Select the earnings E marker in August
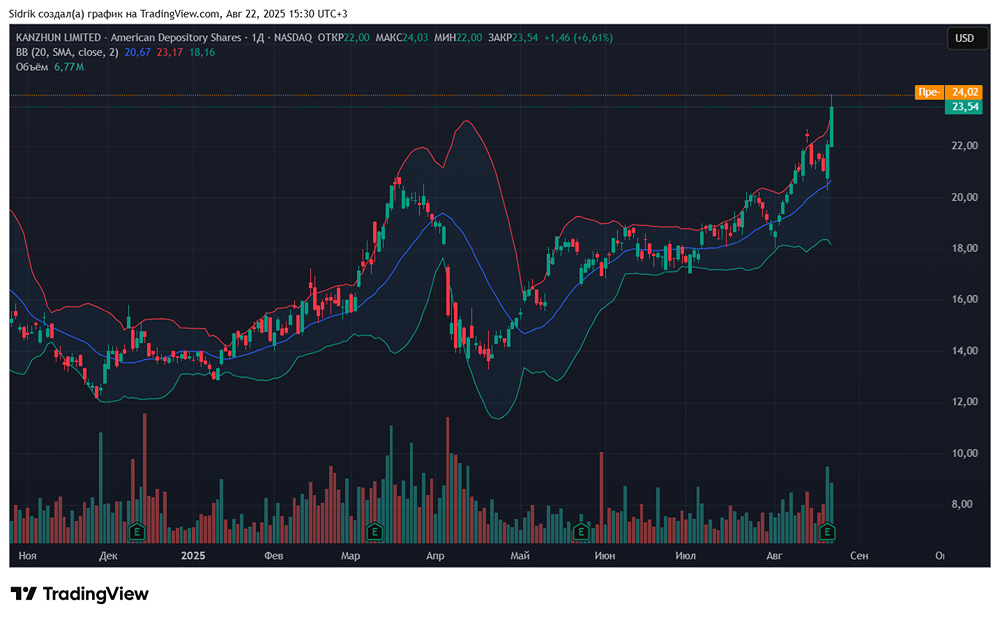The image size is (1000, 620). 826,531
